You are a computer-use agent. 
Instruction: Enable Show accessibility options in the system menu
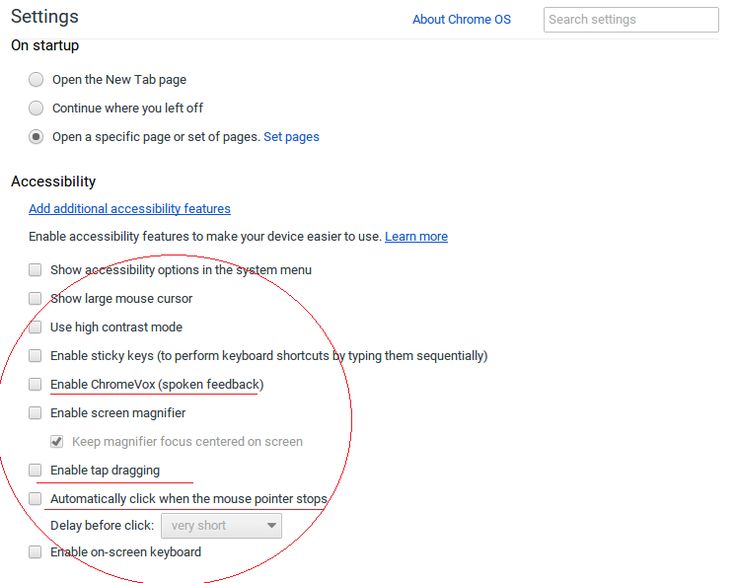coord(35,270)
